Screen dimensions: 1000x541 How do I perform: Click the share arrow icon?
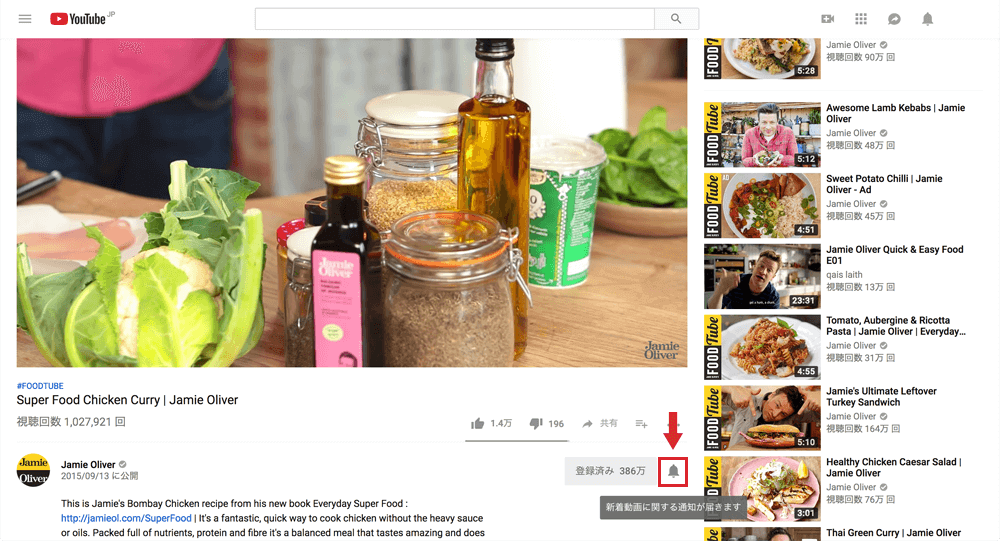pos(587,423)
